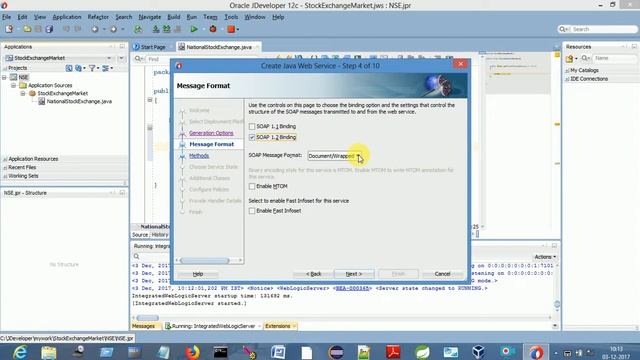Click the Name field in Resources panel
640x360 pixels.
(614, 58)
